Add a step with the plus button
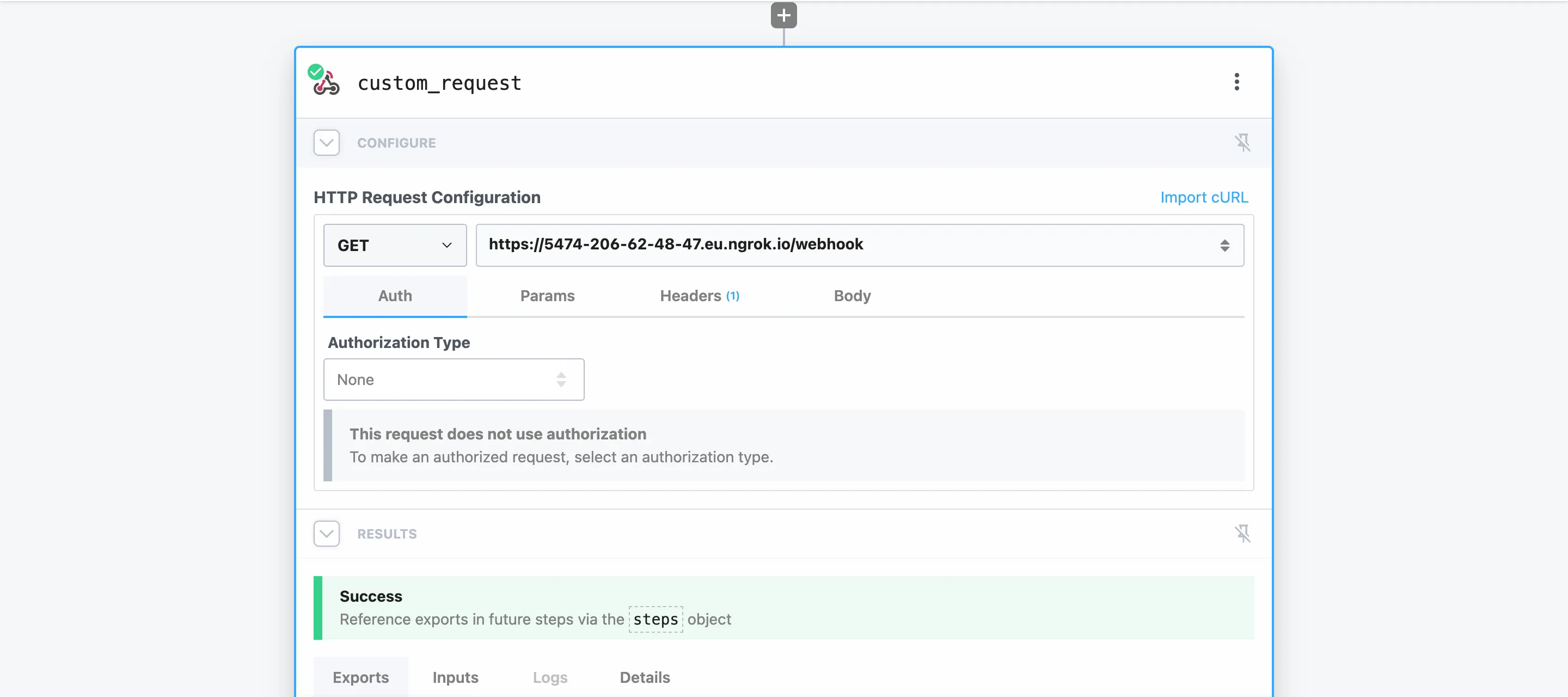This screenshot has height=697, width=1568. pyautogui.click(x=783, y=15)
